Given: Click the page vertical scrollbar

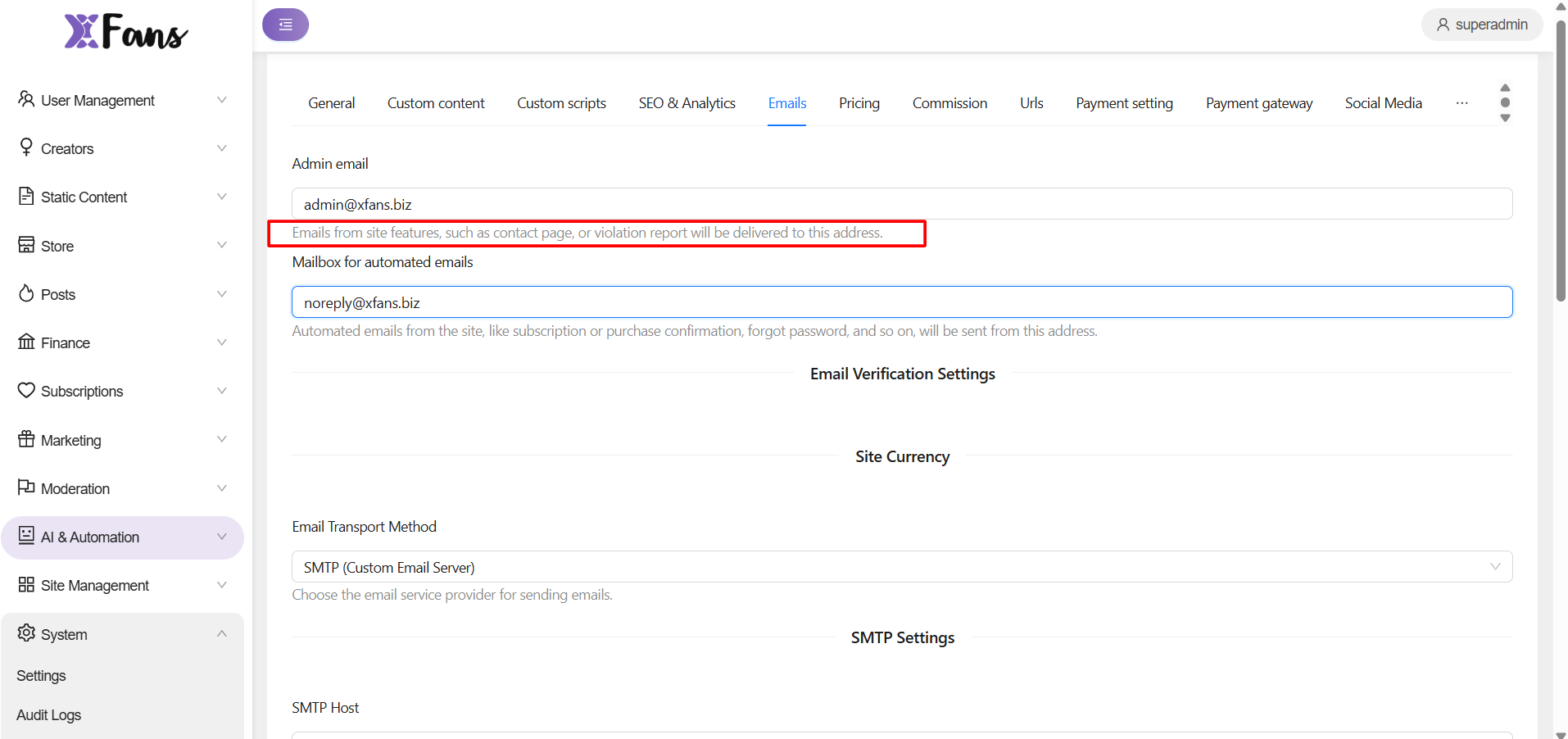Looking at the screenshot, I should tap(1561, 164).
